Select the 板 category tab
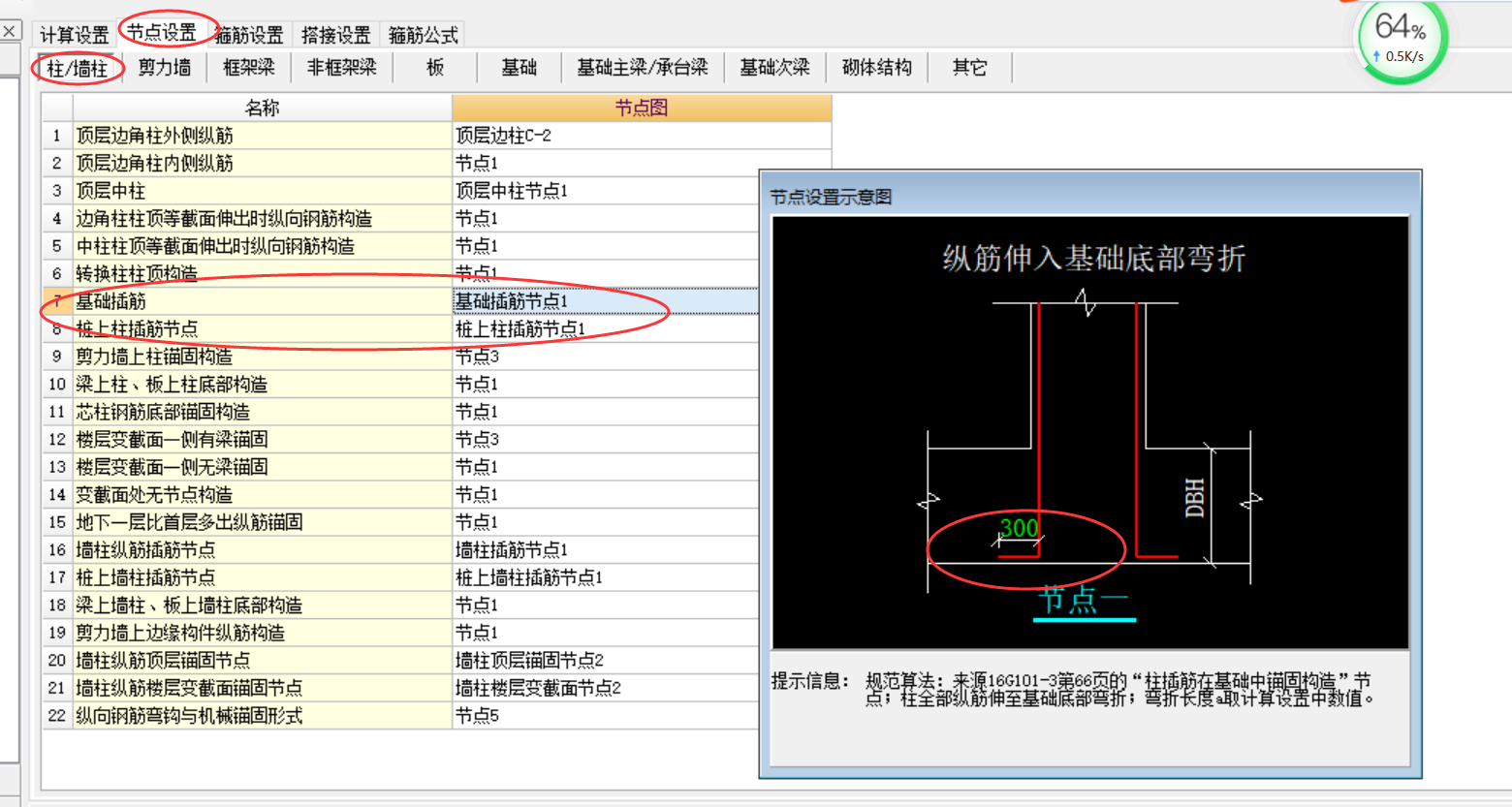This screenshot has height=807, width=1512. [x=435, y=68]
